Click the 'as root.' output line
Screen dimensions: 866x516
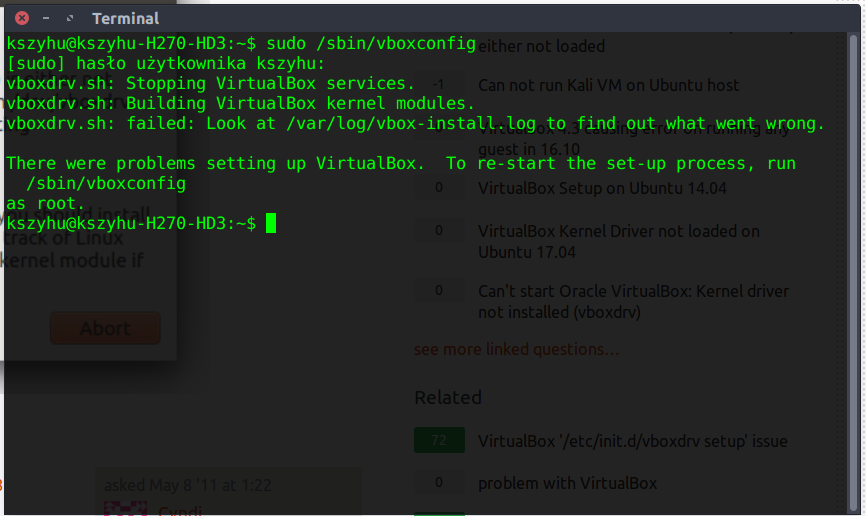tap(45, 203)
